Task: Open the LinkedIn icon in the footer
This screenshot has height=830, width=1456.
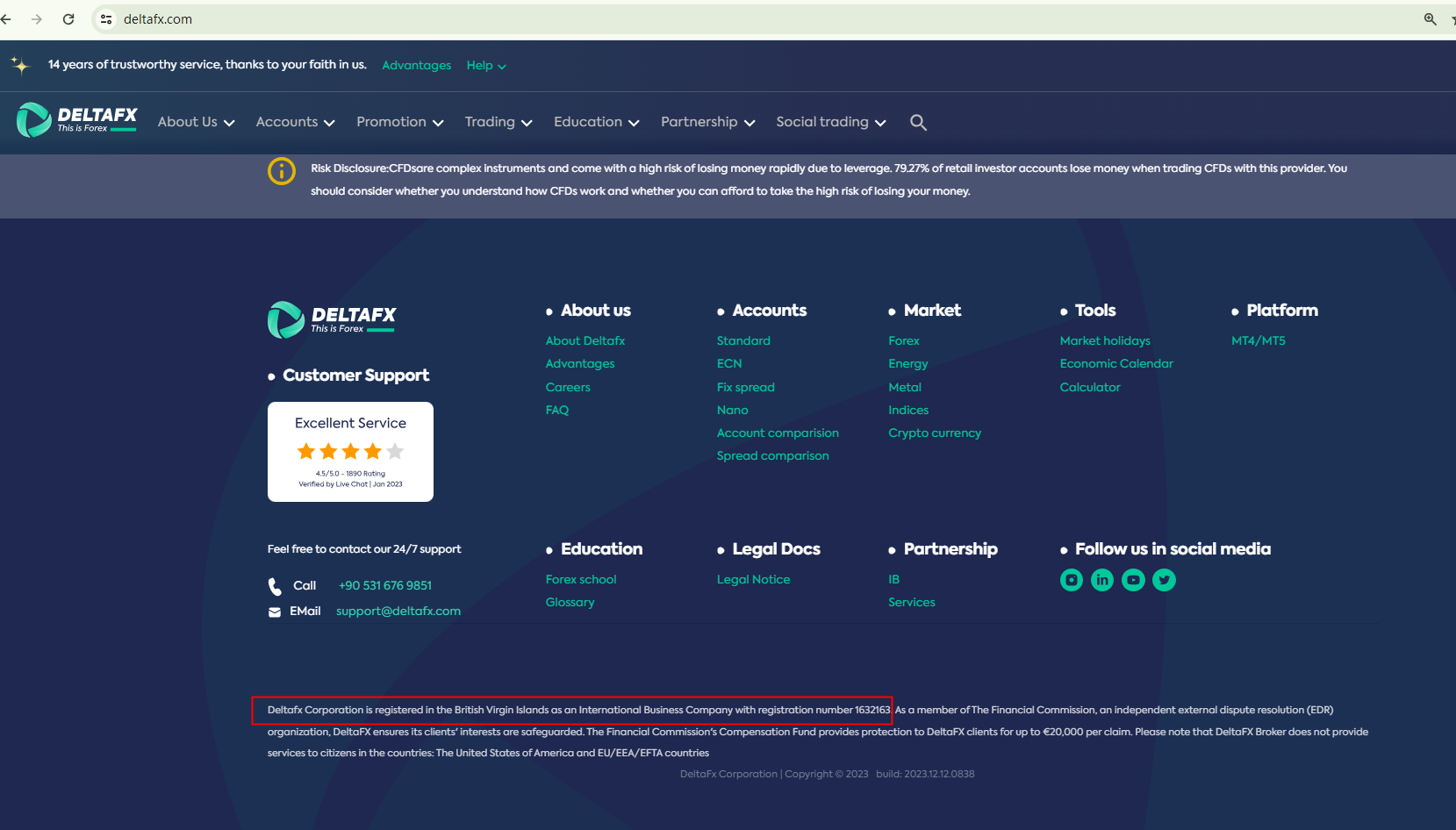Action: 1102,580
